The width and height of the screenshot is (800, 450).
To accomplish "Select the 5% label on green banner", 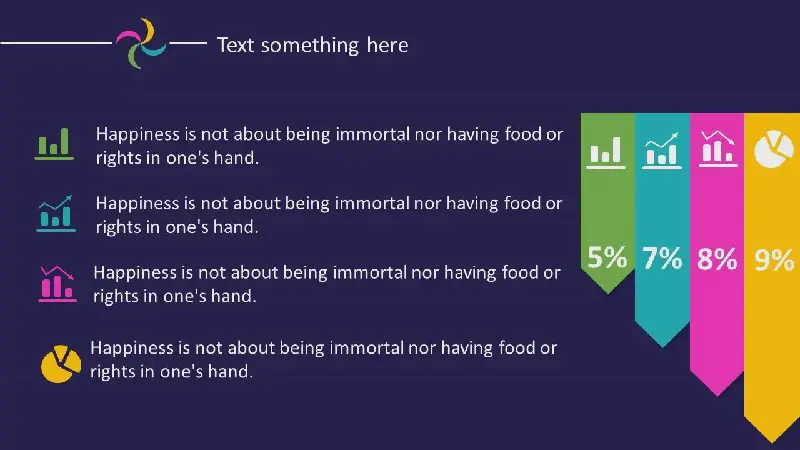I will pyautogui.click(x=607, y=258).
